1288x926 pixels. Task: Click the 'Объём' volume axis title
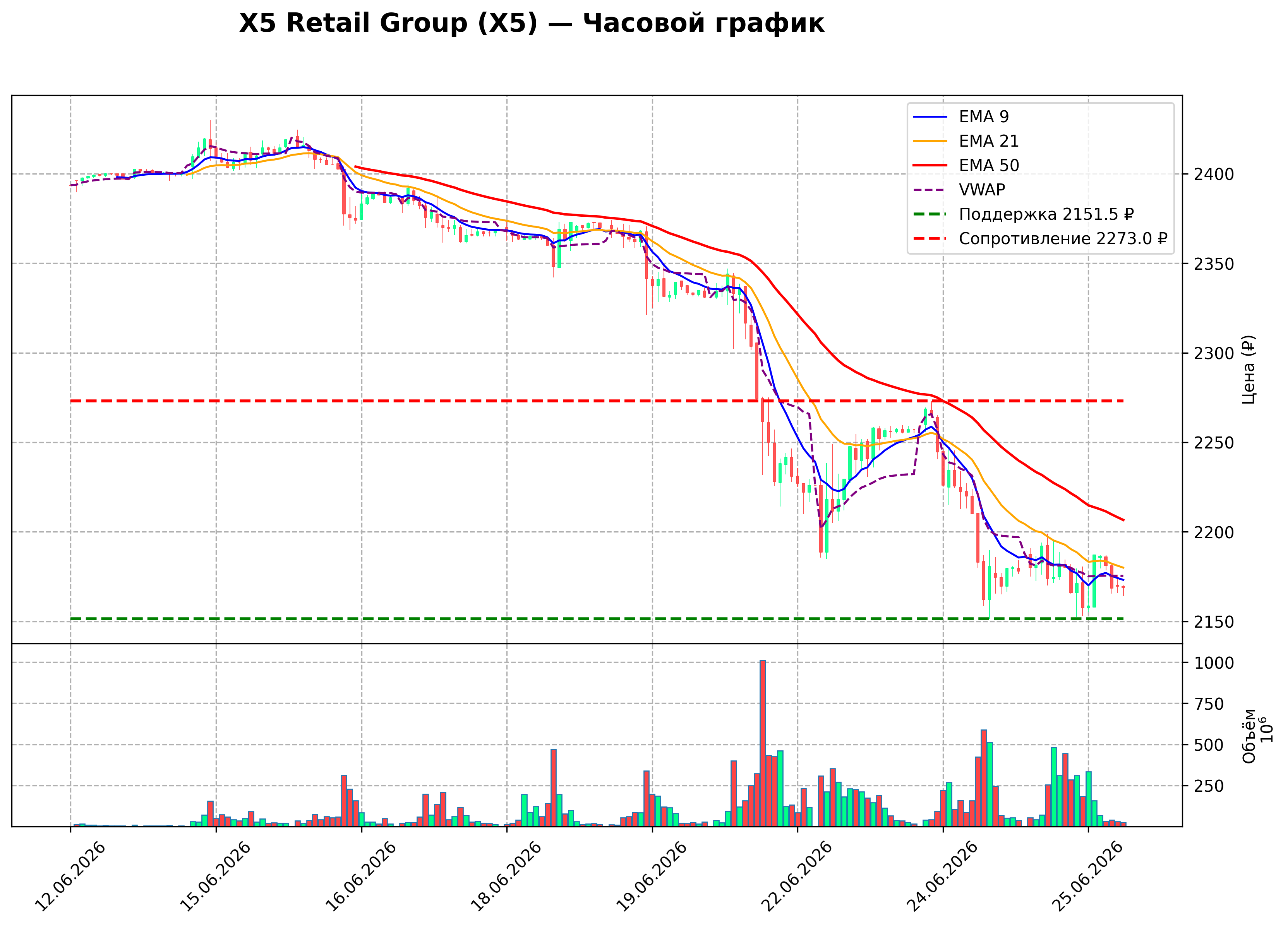1249,736
